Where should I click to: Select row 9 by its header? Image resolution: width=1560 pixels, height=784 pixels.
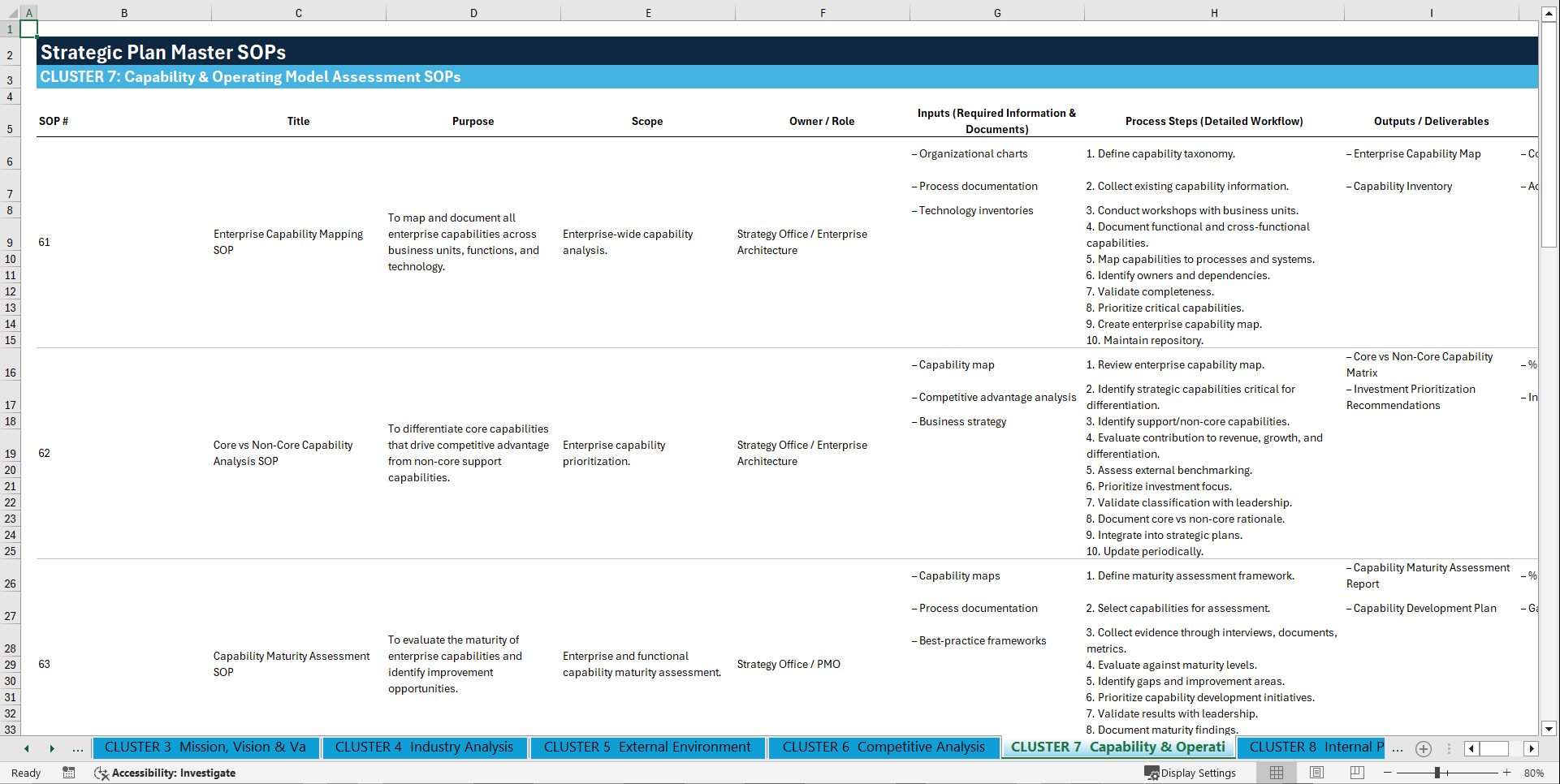pyautogui.click(x=11, y=242)
